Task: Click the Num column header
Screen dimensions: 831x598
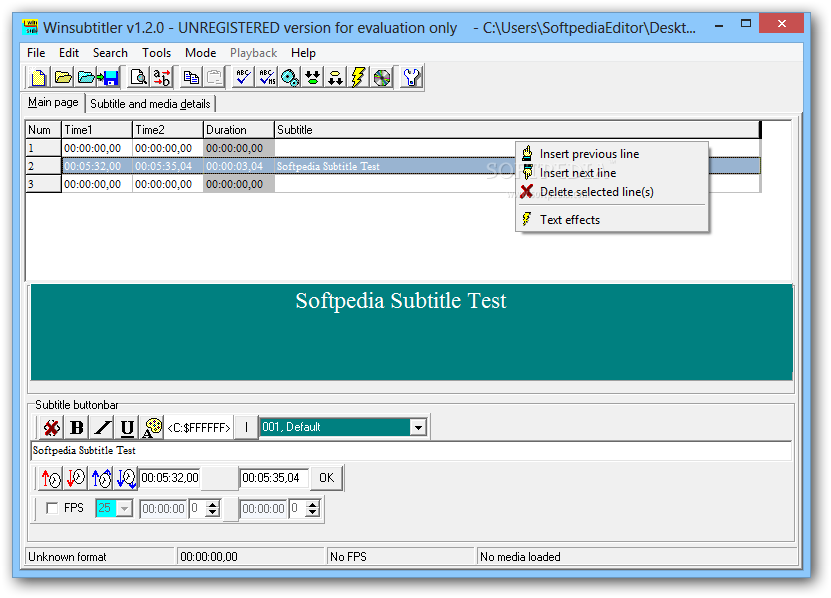Action: pyautogui.click(x=43, y=130)
